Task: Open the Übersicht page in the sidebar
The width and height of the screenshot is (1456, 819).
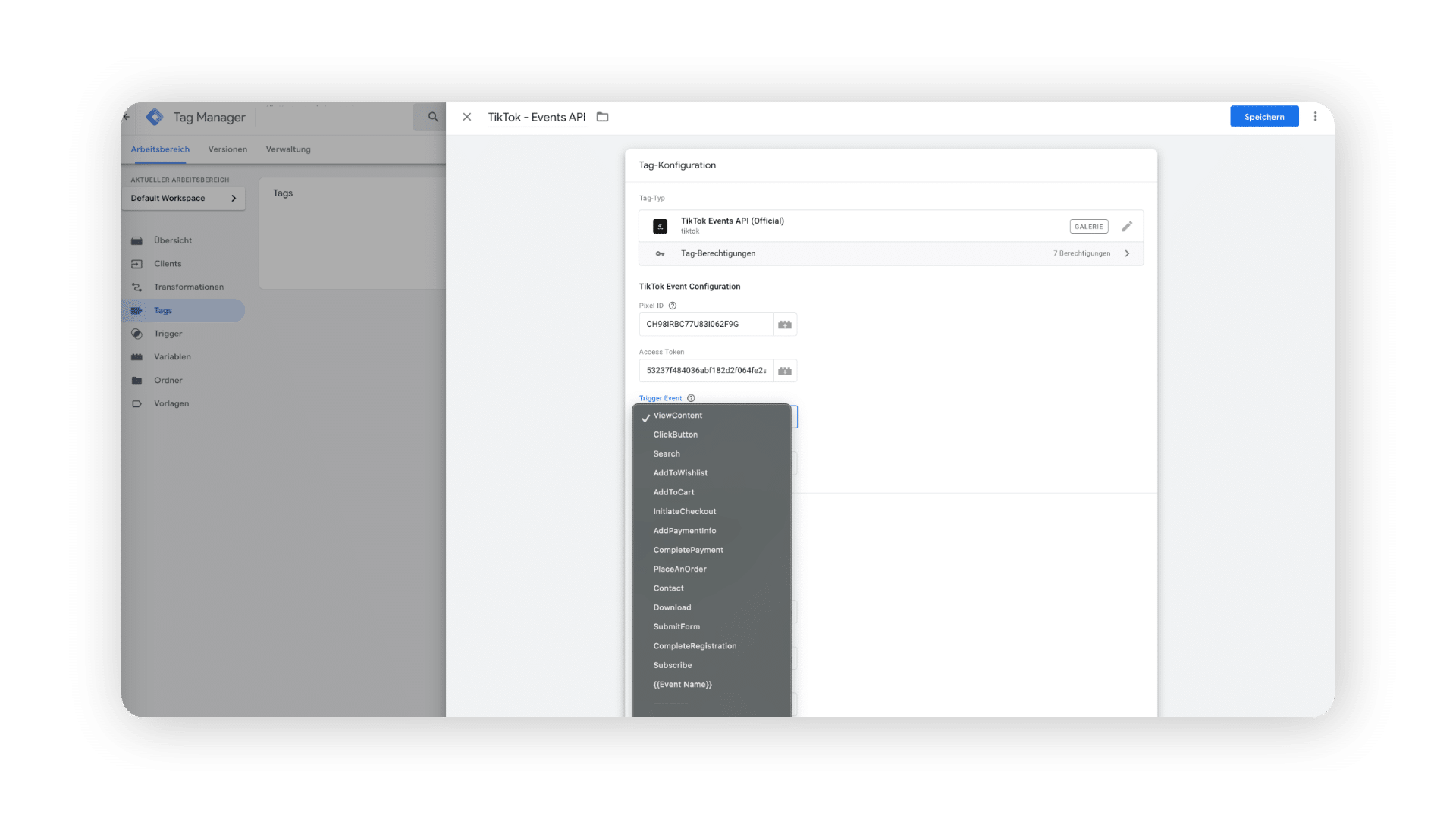Action: tap(173, 240)
